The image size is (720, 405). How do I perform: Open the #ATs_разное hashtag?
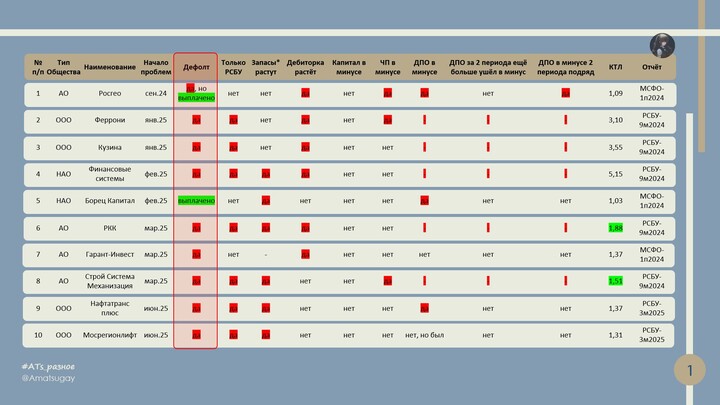(x=48, y=367)
